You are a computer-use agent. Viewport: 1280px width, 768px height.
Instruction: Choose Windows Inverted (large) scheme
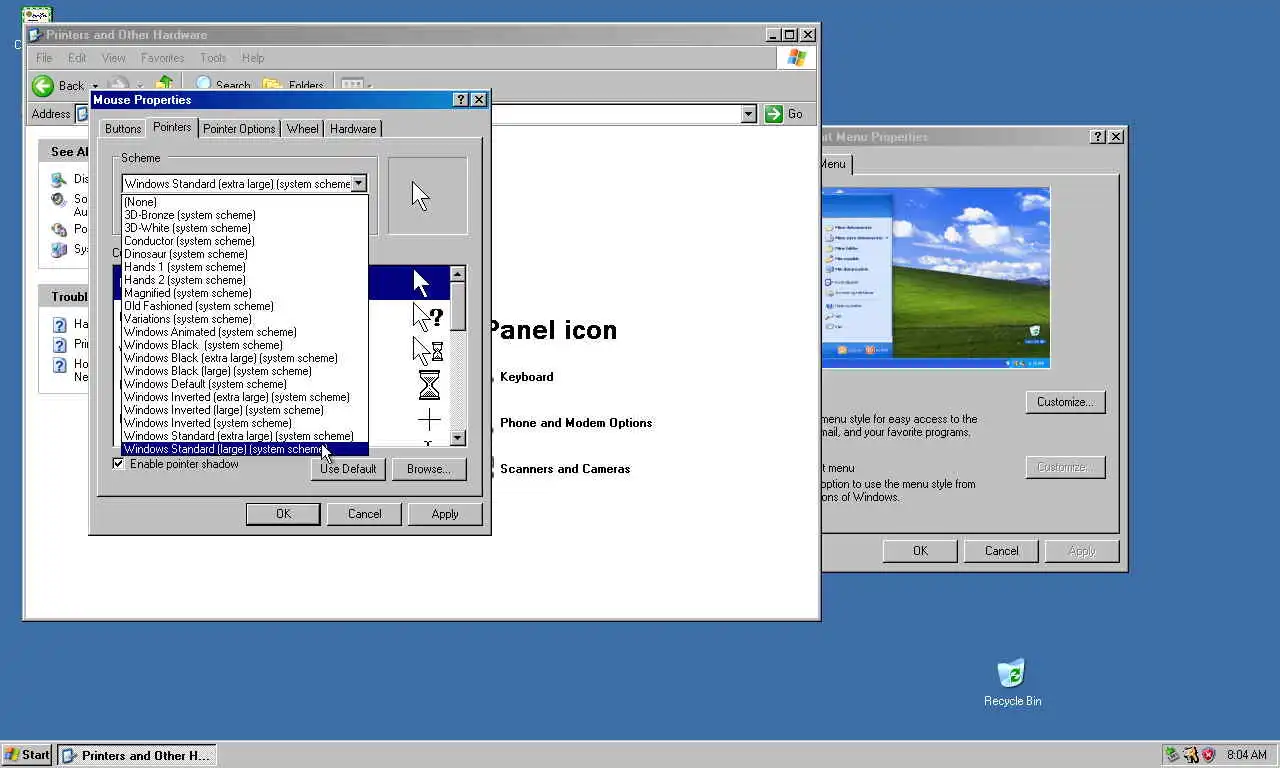pos(245,410)
